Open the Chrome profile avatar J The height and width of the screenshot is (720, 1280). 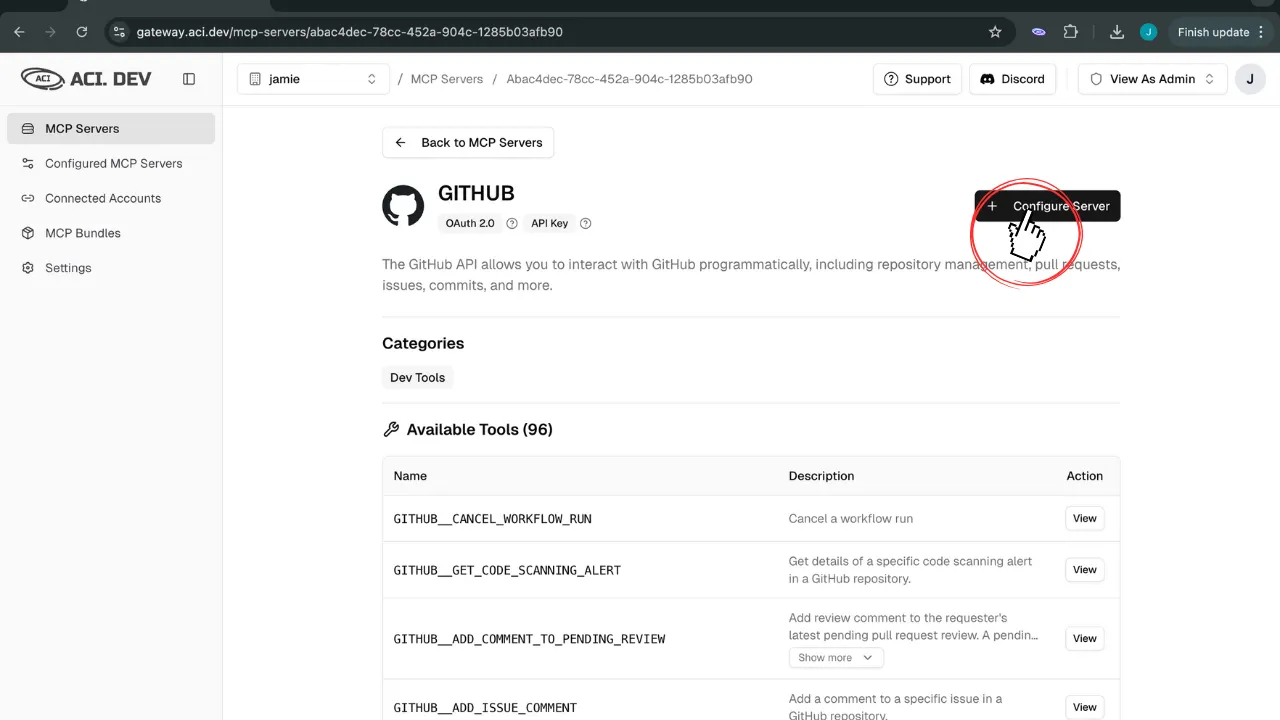click(x=1148, y=32)
